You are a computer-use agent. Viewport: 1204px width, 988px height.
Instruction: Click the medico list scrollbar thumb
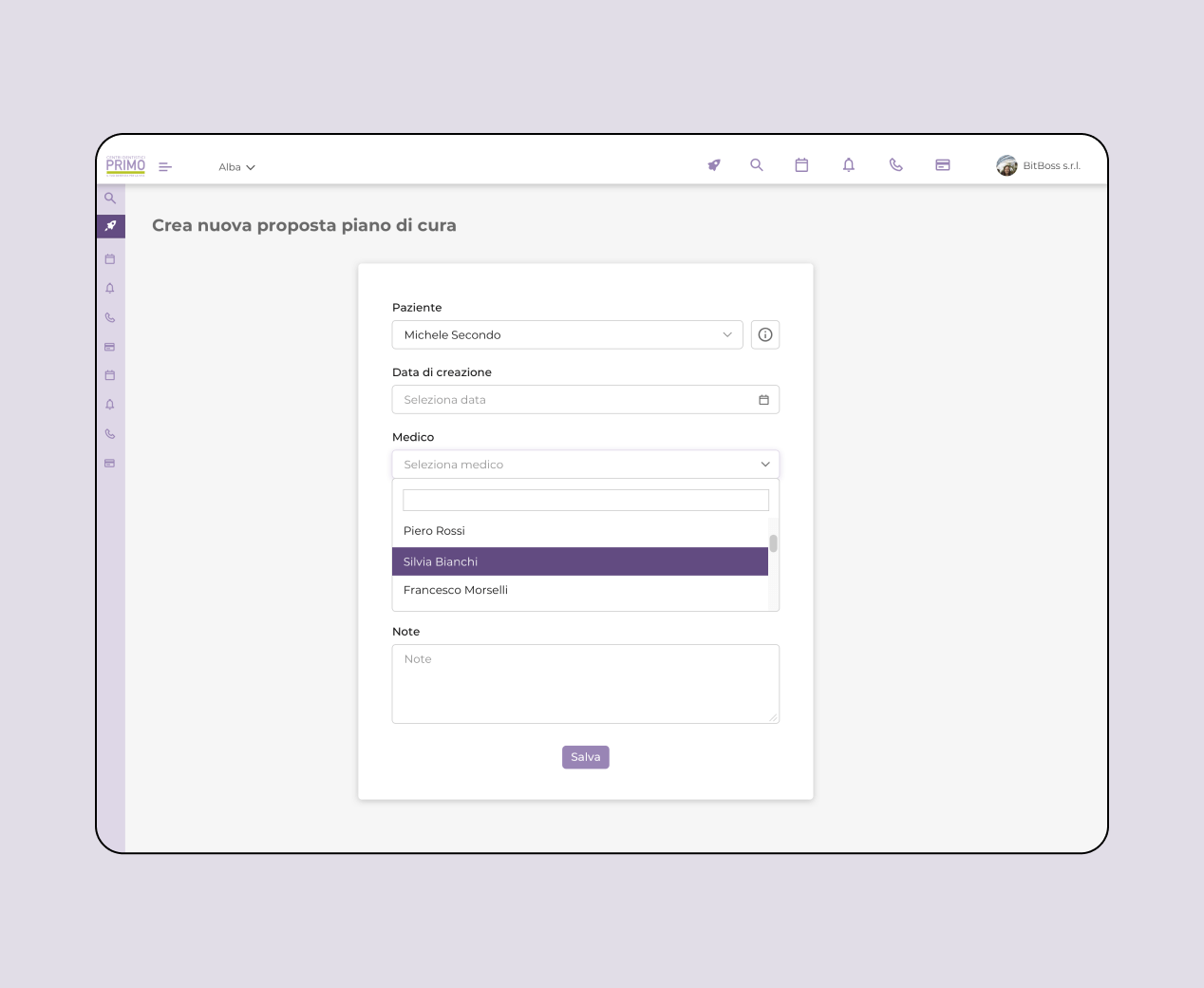(x=774, y=543)
